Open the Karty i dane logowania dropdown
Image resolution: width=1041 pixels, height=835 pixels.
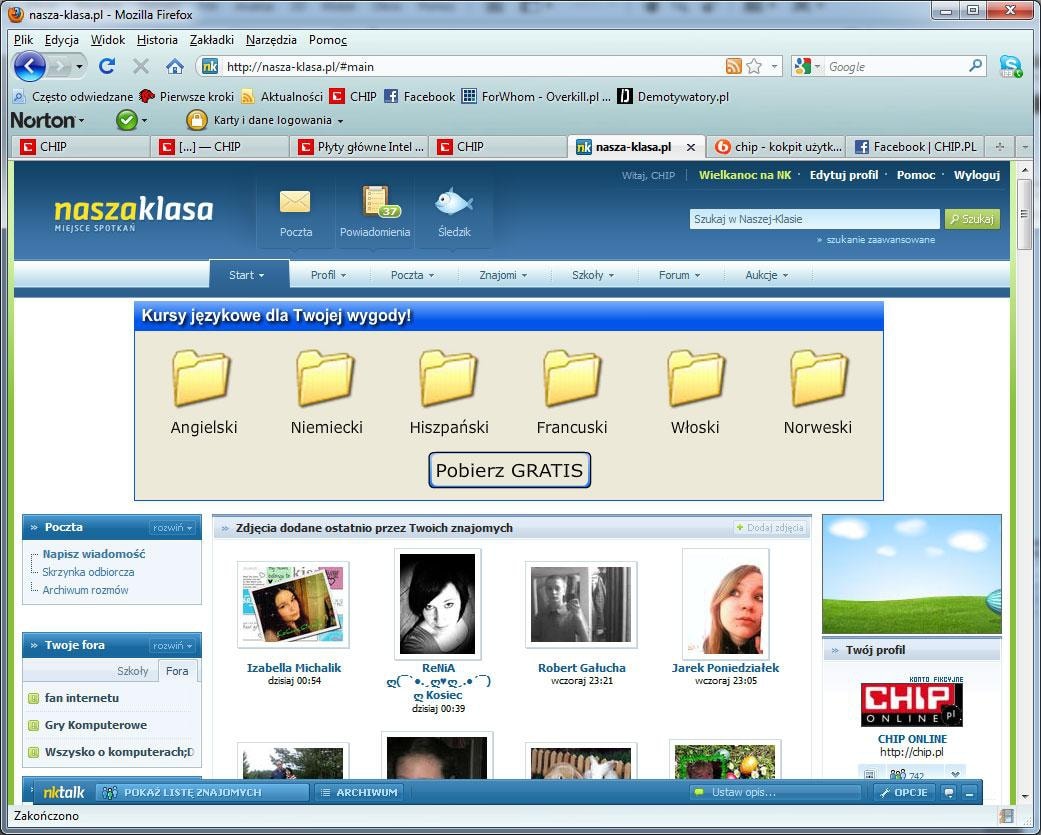click(279, 120)
